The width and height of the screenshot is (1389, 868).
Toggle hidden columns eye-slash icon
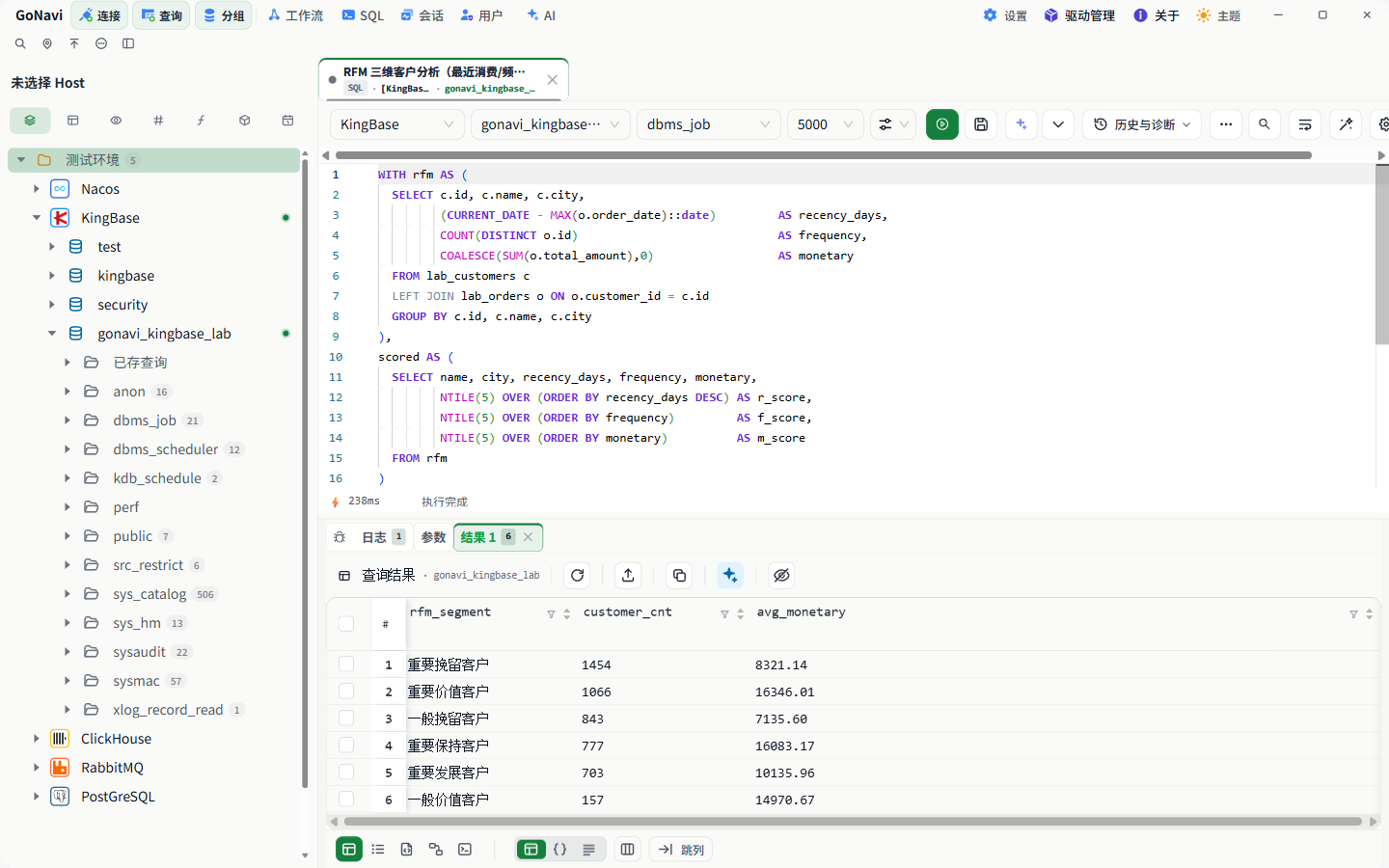tap(781, 575)
